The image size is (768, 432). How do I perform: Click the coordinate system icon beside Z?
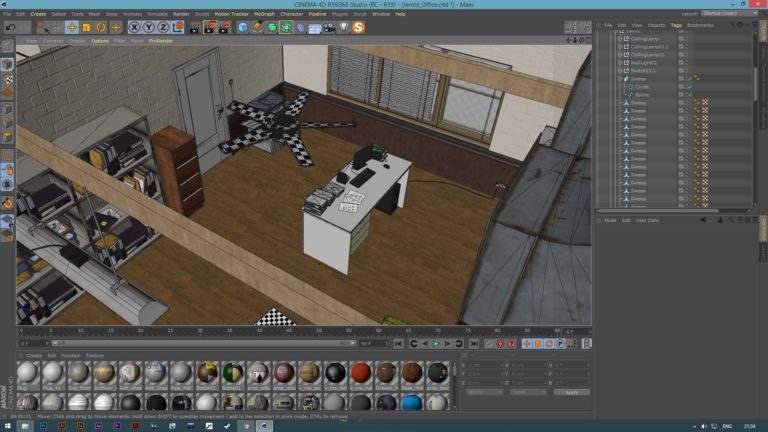tap(178, 27)
